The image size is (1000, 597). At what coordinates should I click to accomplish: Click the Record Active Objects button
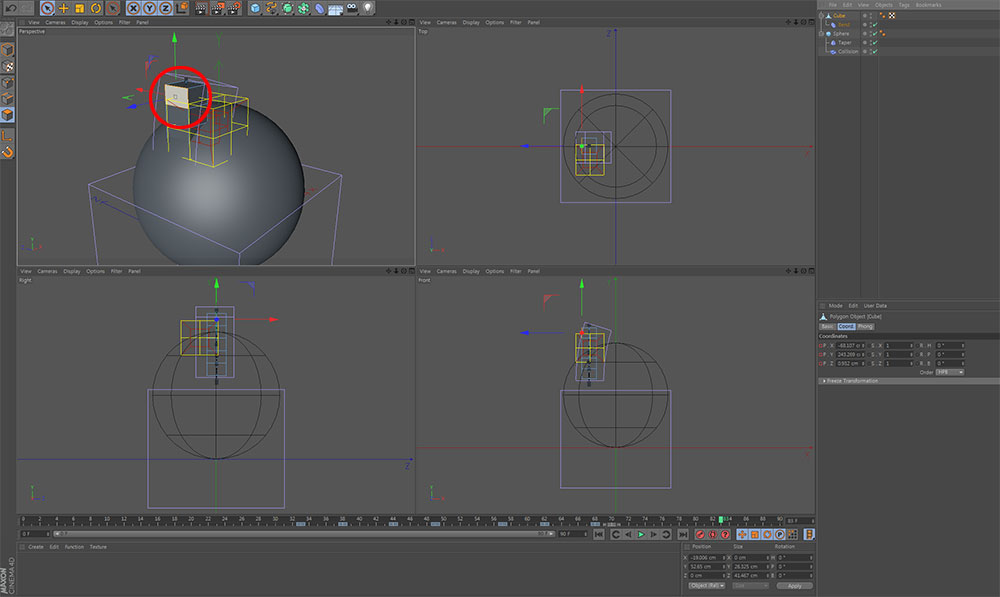[x=700, y=534]
